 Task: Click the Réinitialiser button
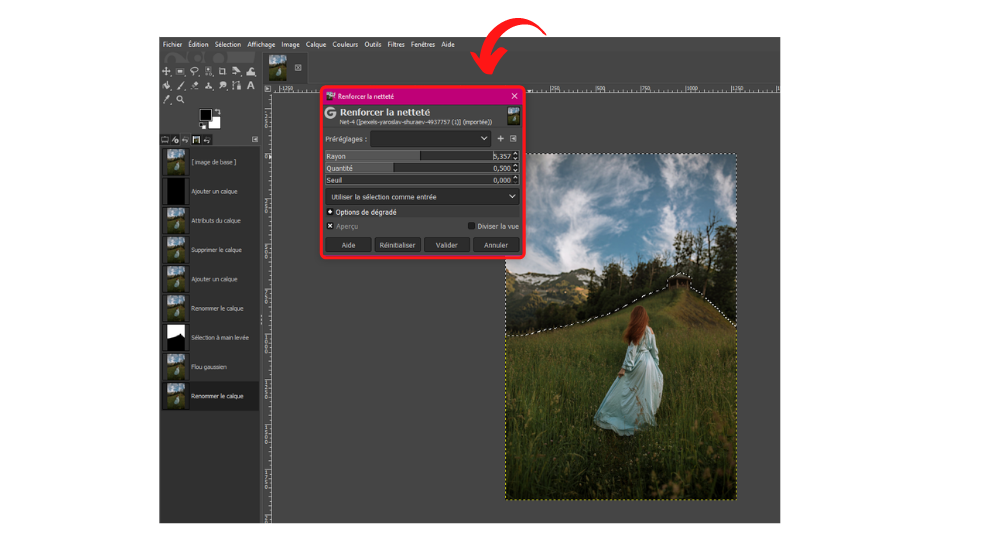click(397, 245)
